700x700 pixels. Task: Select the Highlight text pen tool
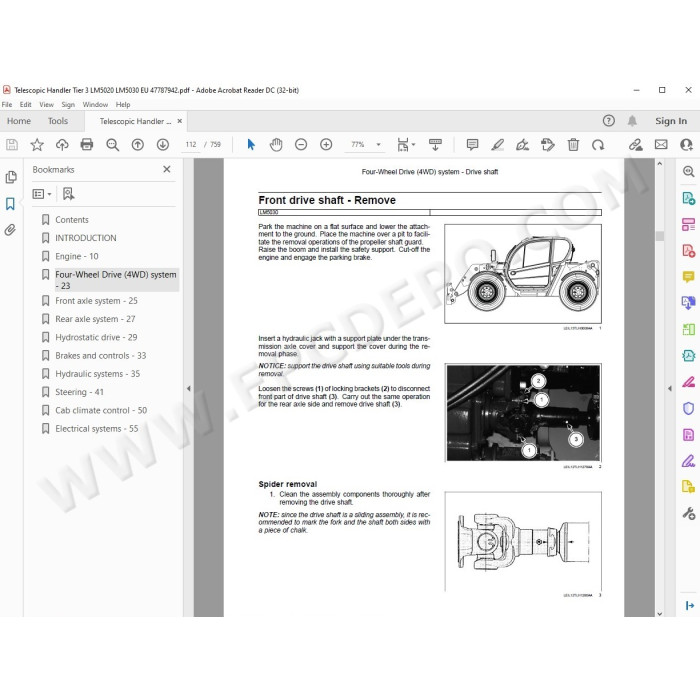click(497, 145)
